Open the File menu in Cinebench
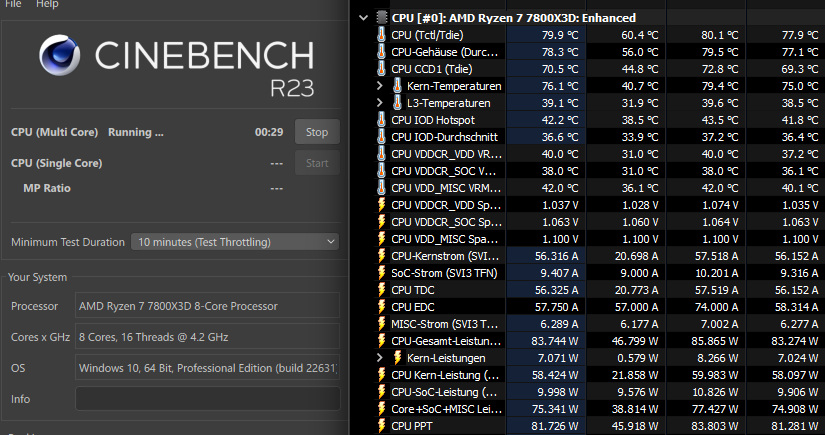 [13, 4]
